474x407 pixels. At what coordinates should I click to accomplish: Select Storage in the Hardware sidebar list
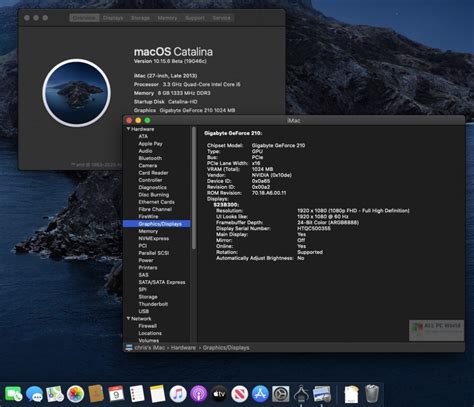(x=148, y=297)
